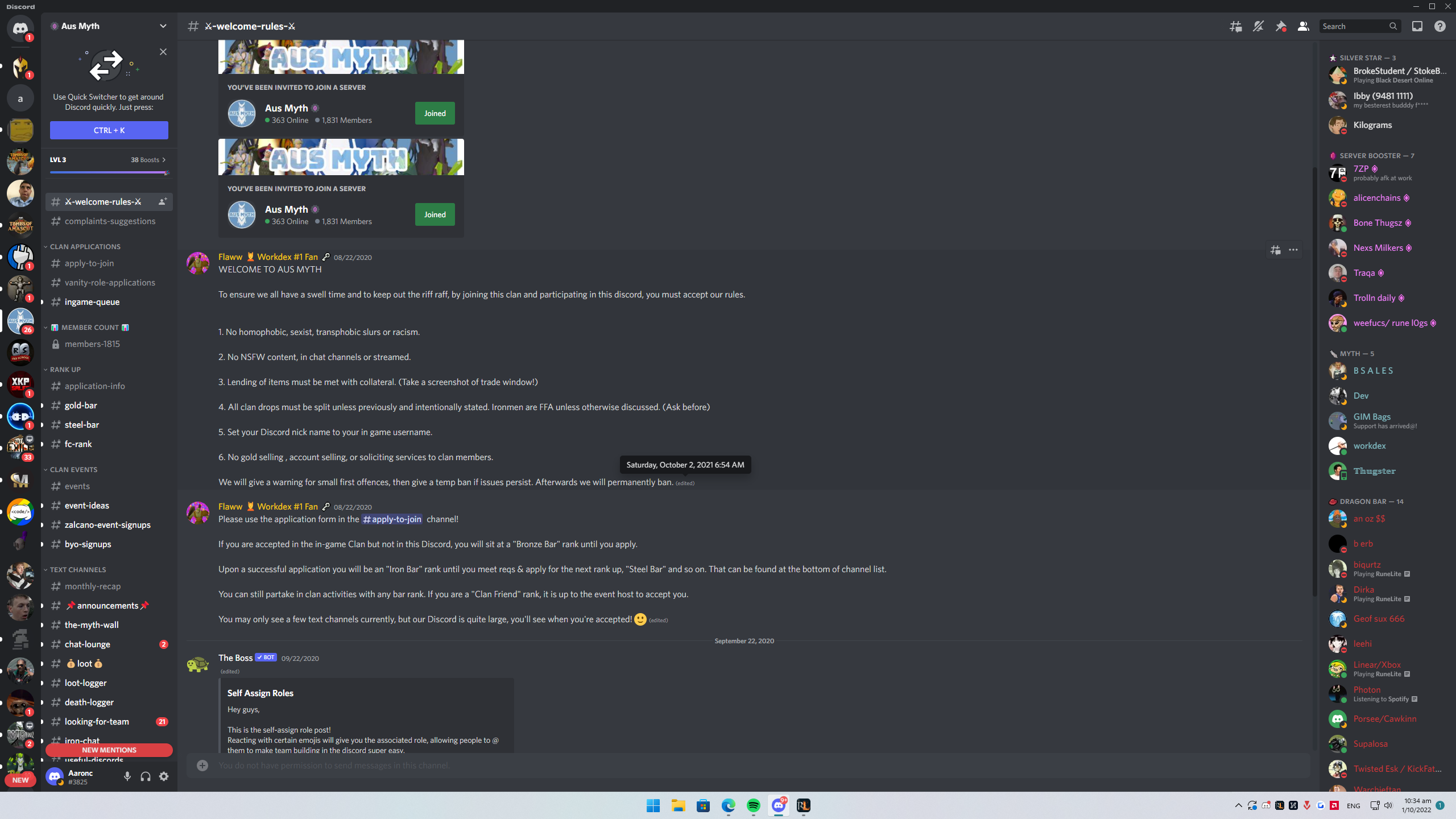This screenshot has width=1456, height=819.
Task: Click the notification bell icon
Action: tap(1259, 26)
